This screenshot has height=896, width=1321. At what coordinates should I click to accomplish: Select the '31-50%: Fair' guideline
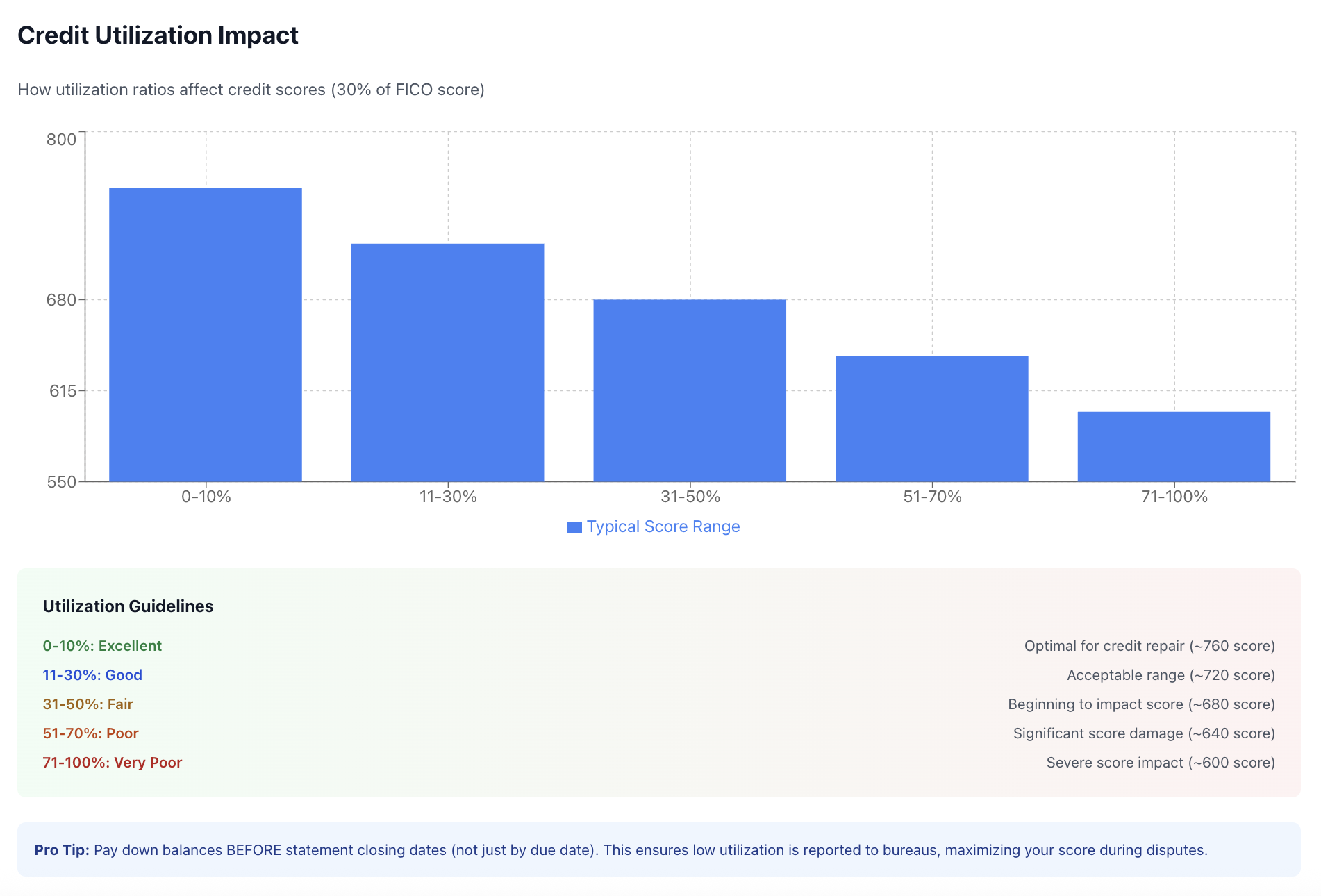click(88, 704)
